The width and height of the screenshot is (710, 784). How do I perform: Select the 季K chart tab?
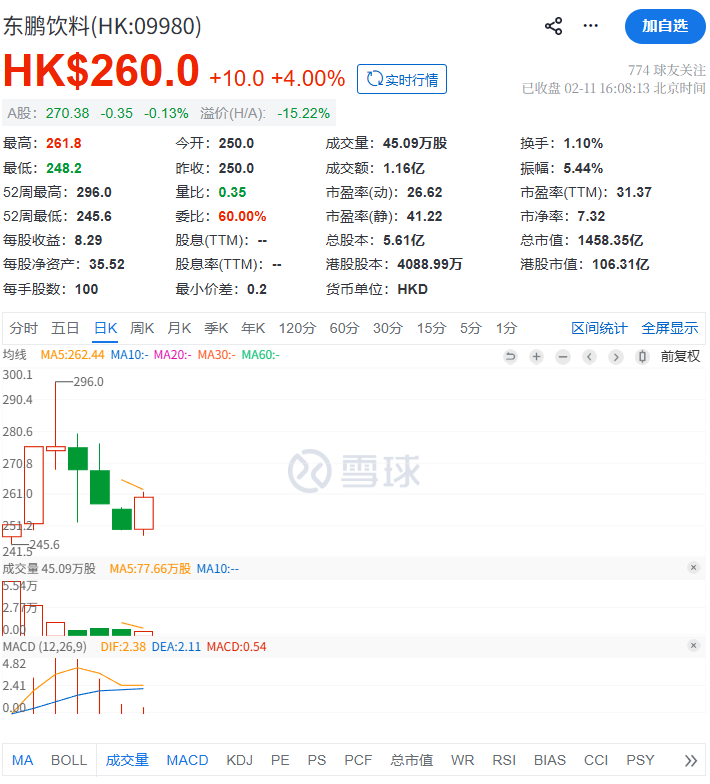click(216, 328)
